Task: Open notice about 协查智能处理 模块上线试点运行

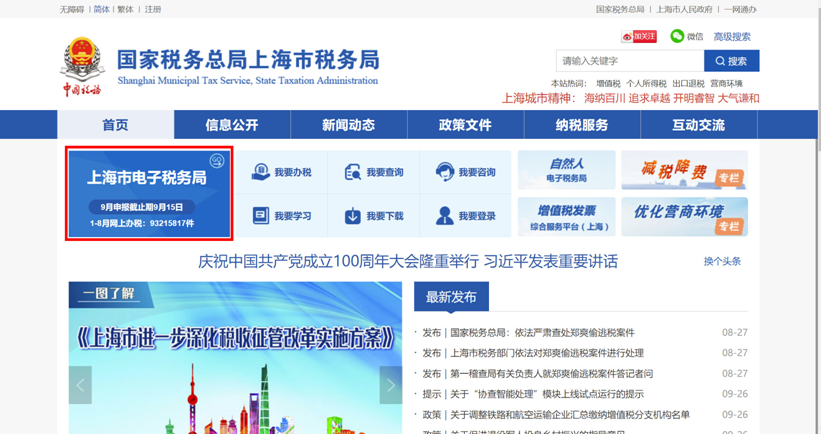Action: click(547, 394)
